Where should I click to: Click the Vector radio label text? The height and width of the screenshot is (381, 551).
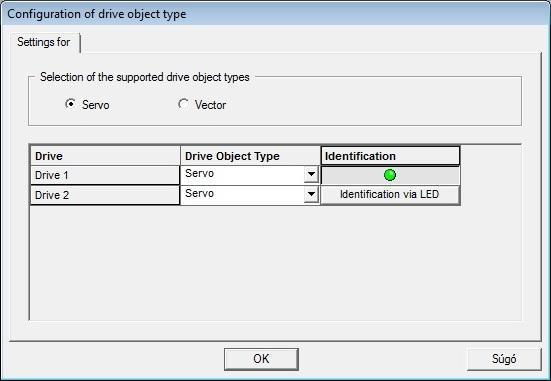coord(210,105)
